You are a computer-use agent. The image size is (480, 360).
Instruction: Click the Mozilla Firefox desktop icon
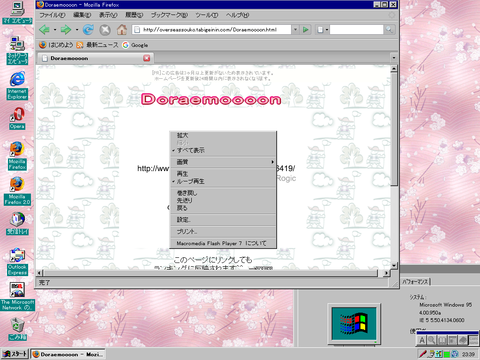point(17,156)
